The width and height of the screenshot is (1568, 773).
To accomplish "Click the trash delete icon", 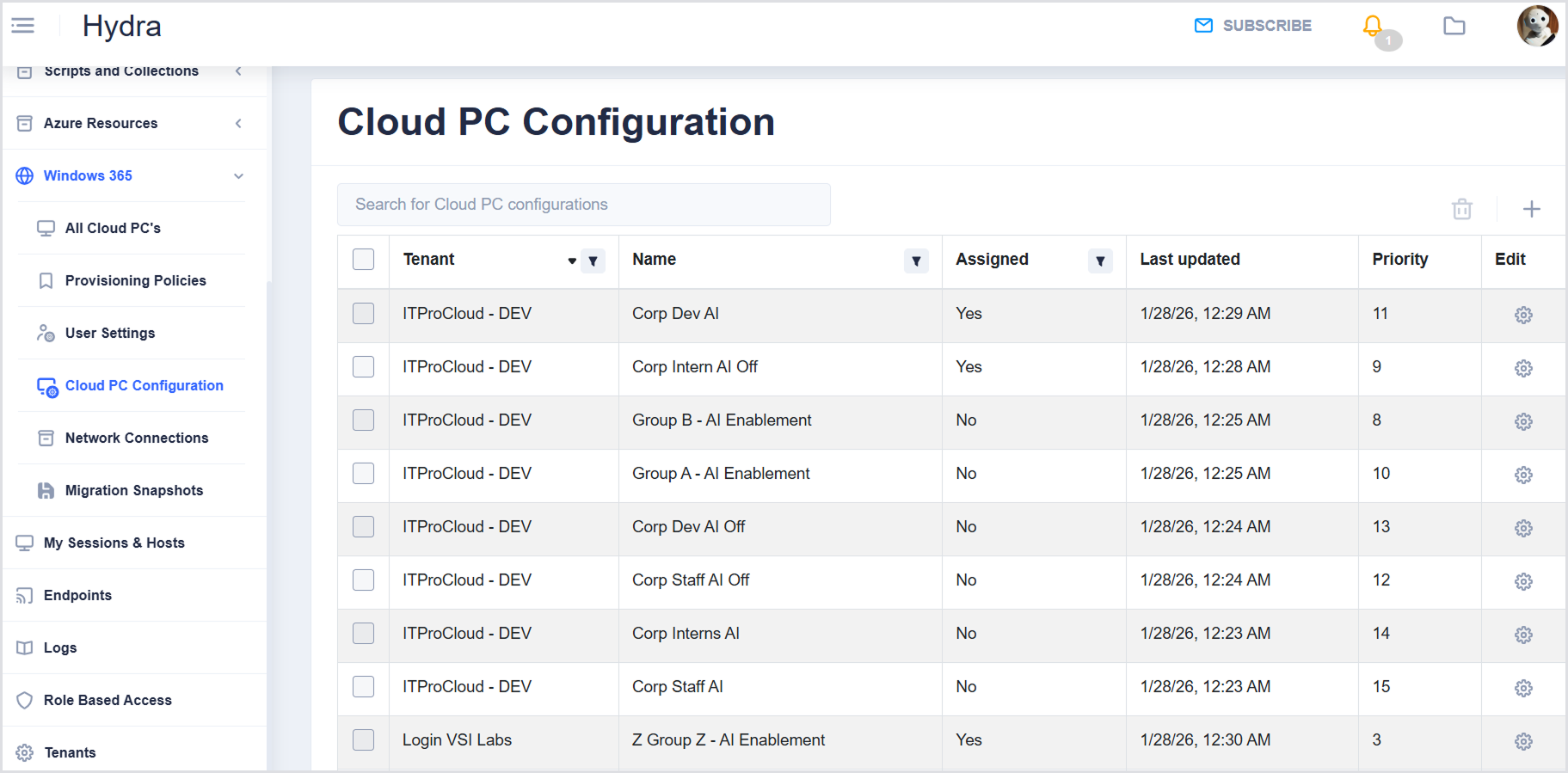I will coord(1461,209).
